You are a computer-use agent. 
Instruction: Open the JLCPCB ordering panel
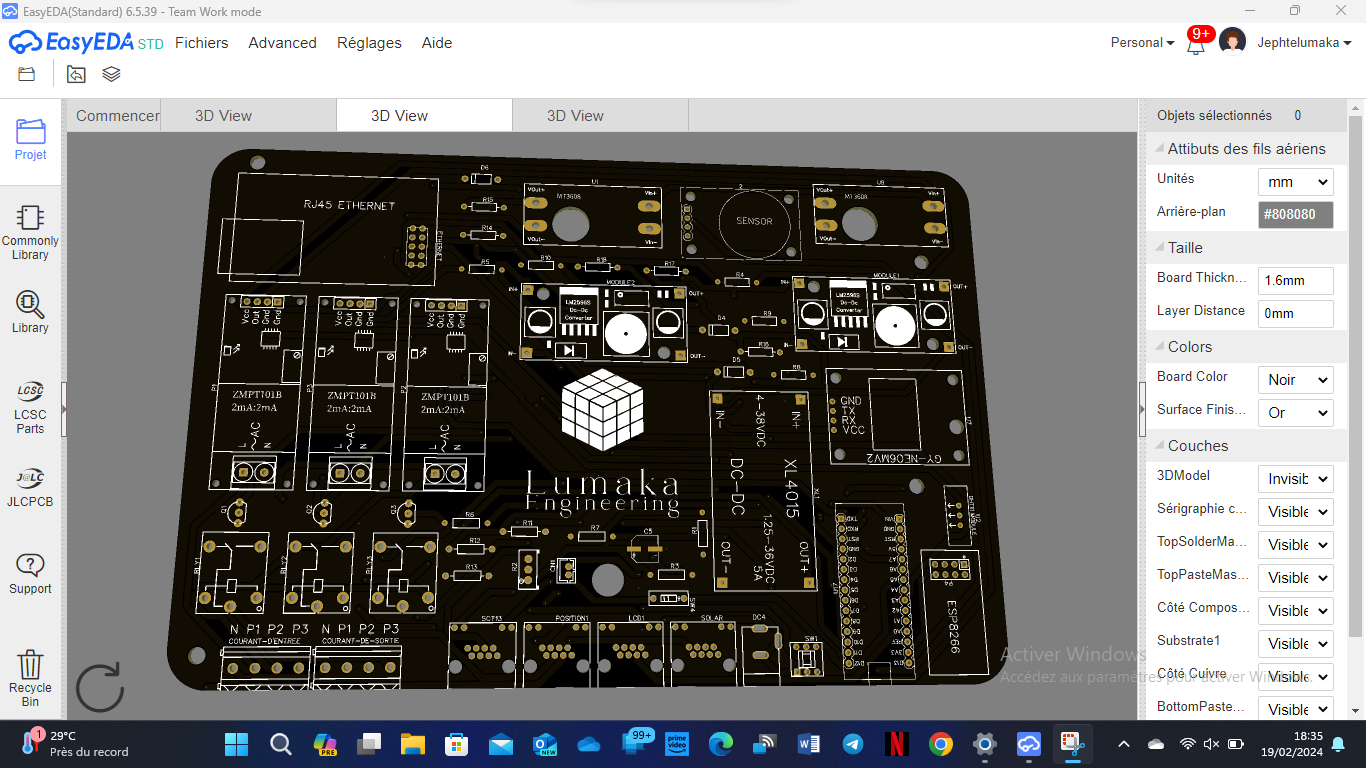click(30, 486)
